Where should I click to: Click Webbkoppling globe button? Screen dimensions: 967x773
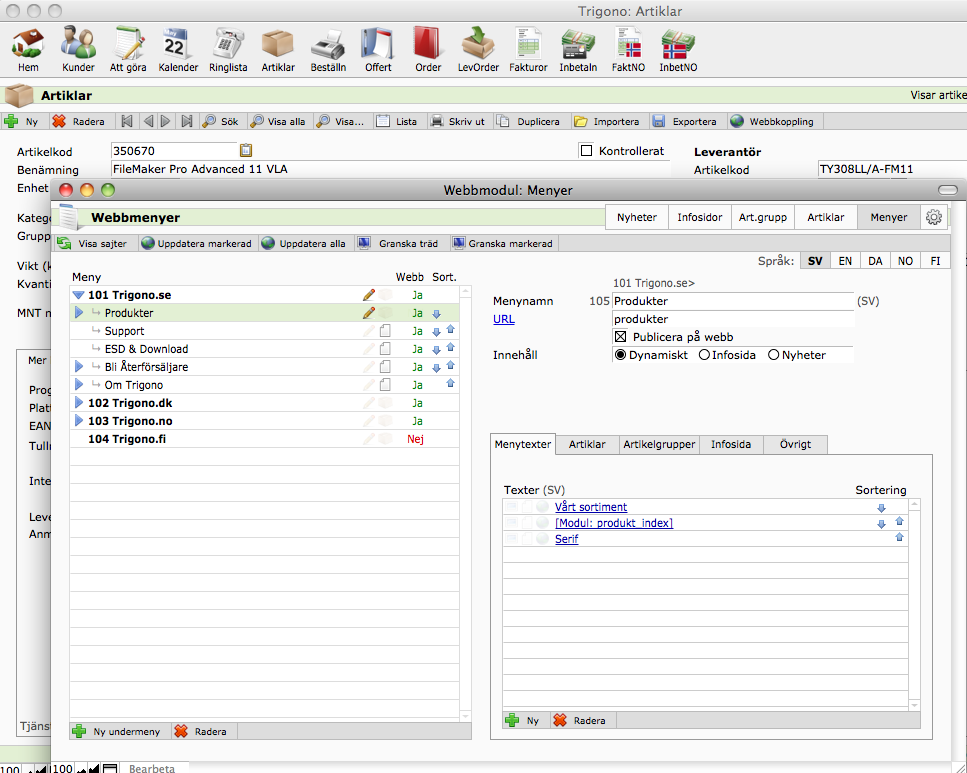pos(772,122)
